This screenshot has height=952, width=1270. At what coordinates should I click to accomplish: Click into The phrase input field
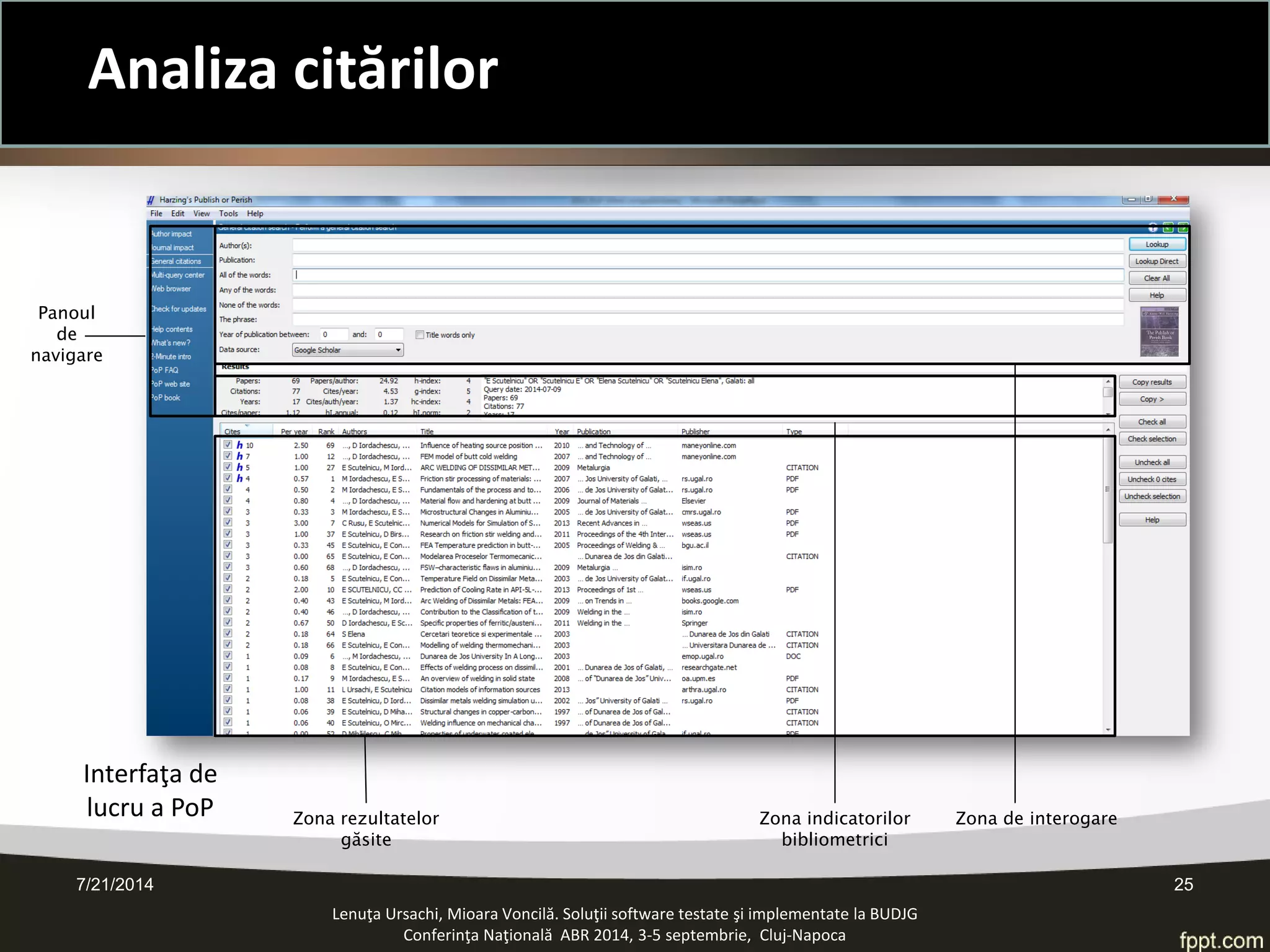pyautogui.click(x=708, y=320)
